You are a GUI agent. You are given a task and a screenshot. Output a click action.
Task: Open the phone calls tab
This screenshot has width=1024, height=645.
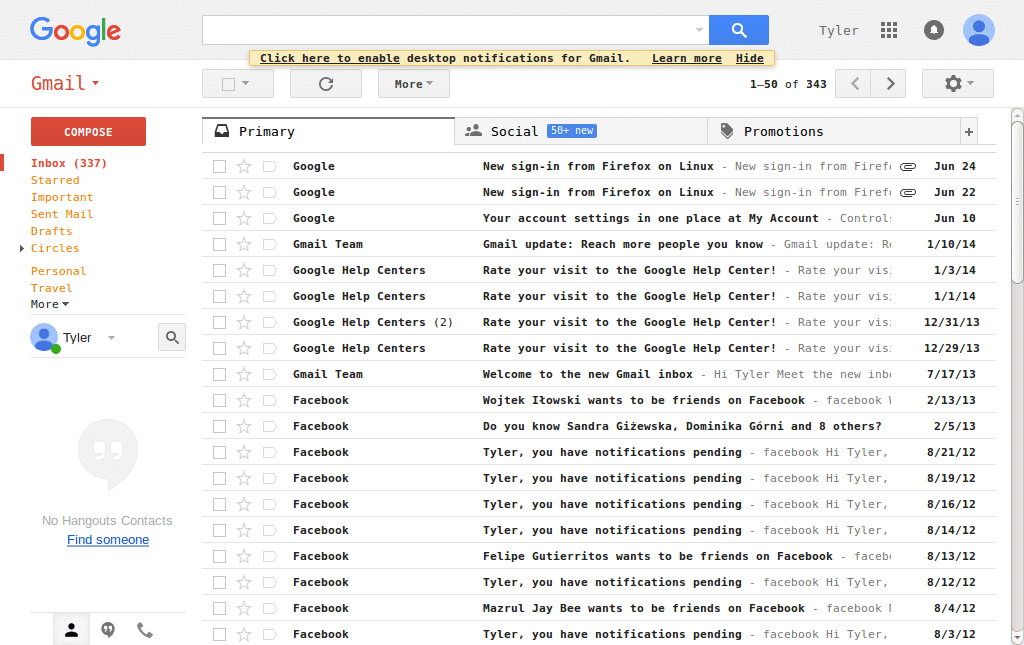click(x=144, y=630)
